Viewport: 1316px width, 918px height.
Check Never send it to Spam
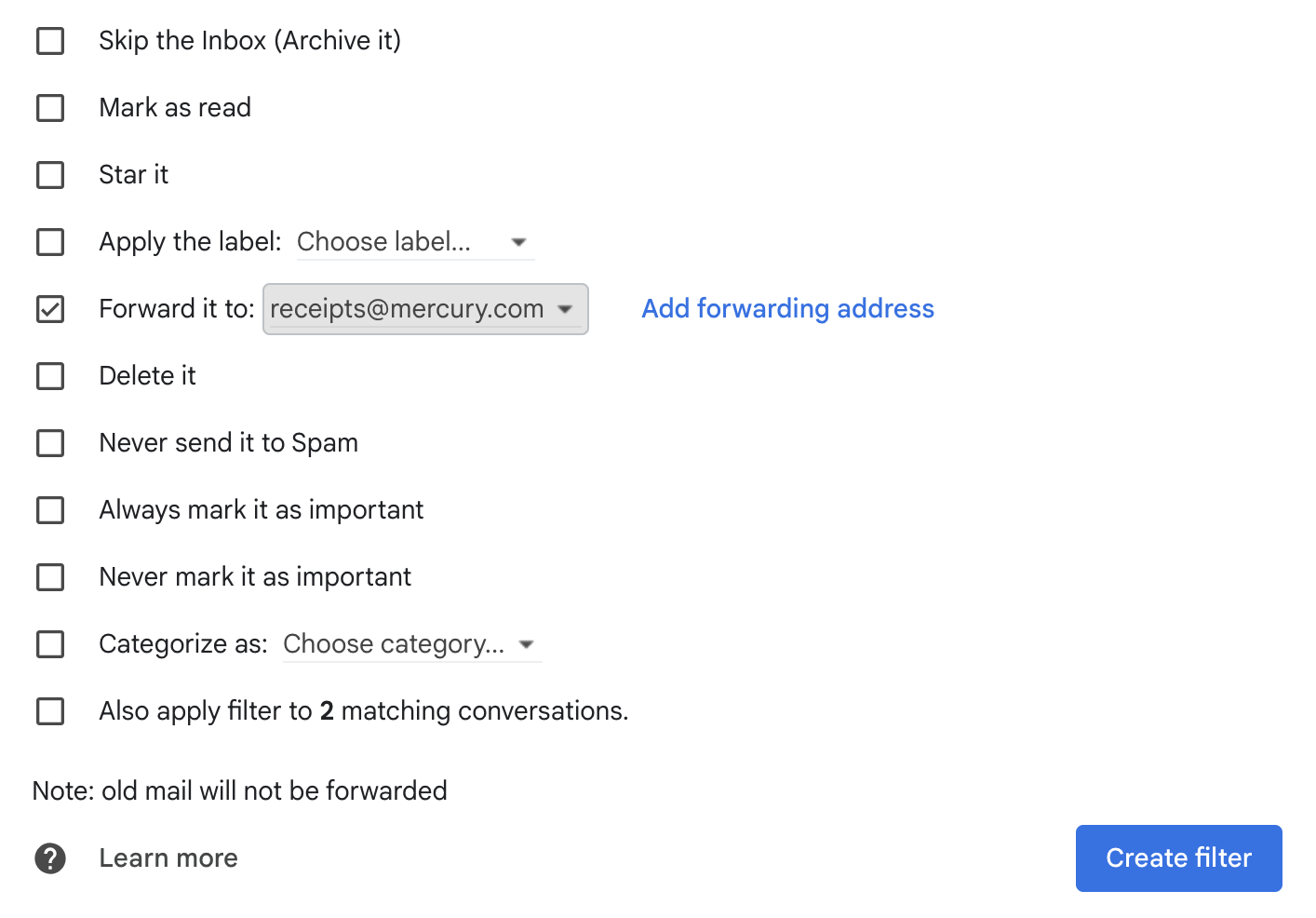50,443
